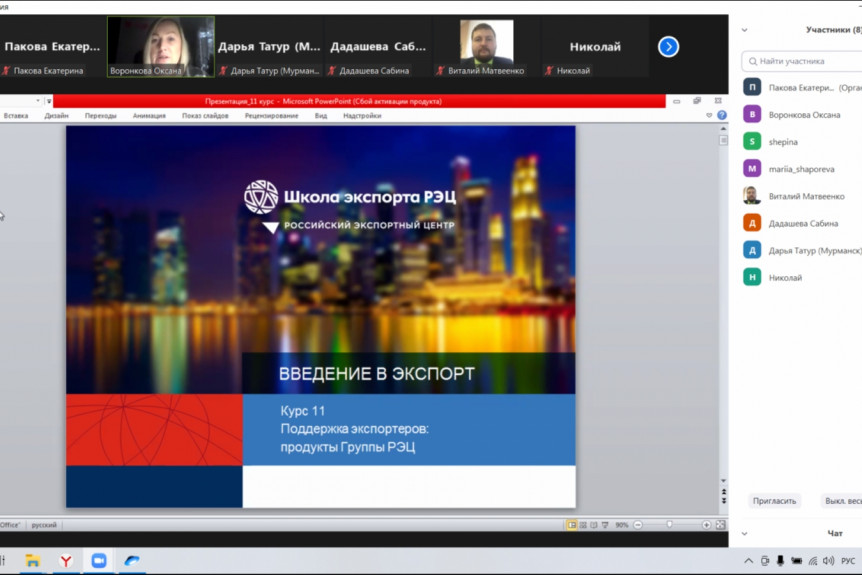Open Zoom from the taskbar
Image resolution: width=862 pixels, height=575 pixels.
pos(99,561)
